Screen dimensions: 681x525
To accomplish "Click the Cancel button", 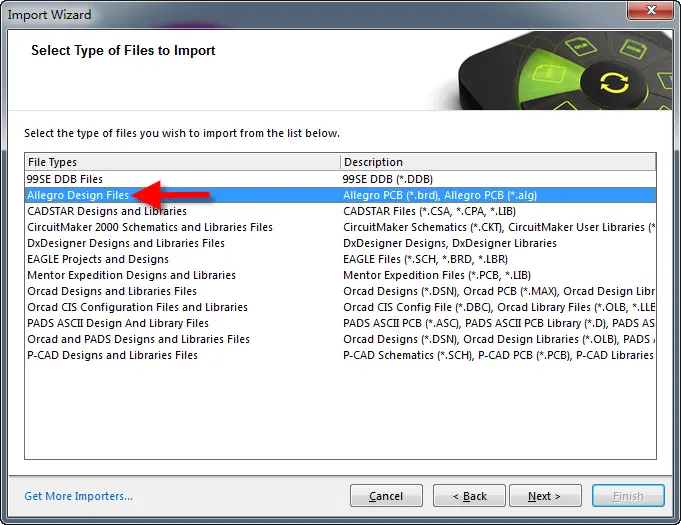I will 386,496.
